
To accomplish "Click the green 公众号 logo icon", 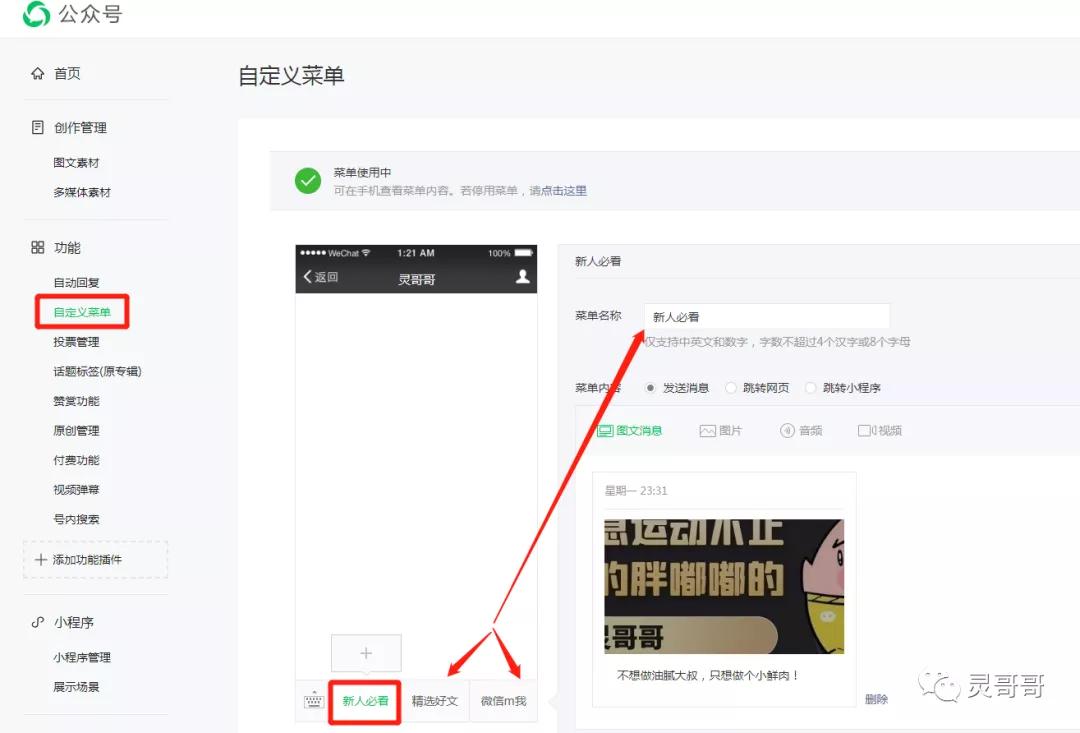I will 36,16.
